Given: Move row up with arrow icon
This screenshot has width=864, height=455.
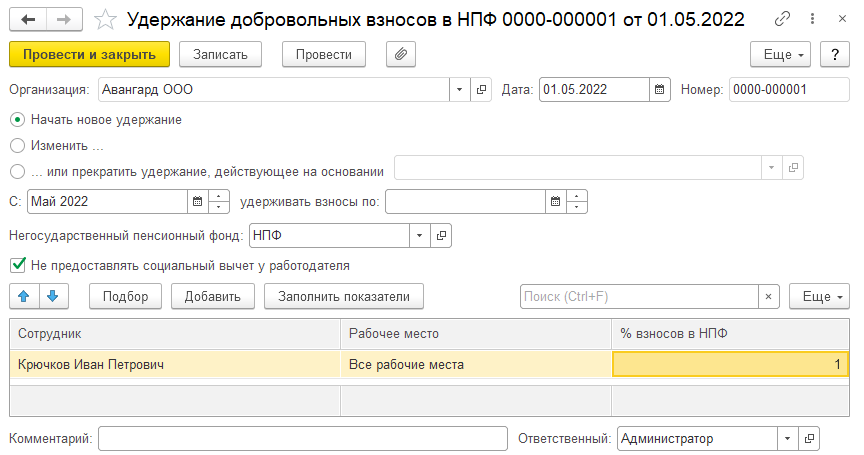Looking at the screenshot, I should pos(24,296).
